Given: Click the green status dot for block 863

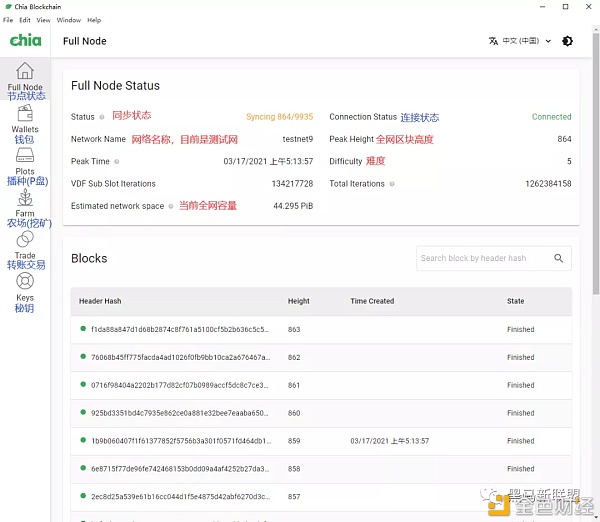Looking at the screenshot, I should 83,329.
